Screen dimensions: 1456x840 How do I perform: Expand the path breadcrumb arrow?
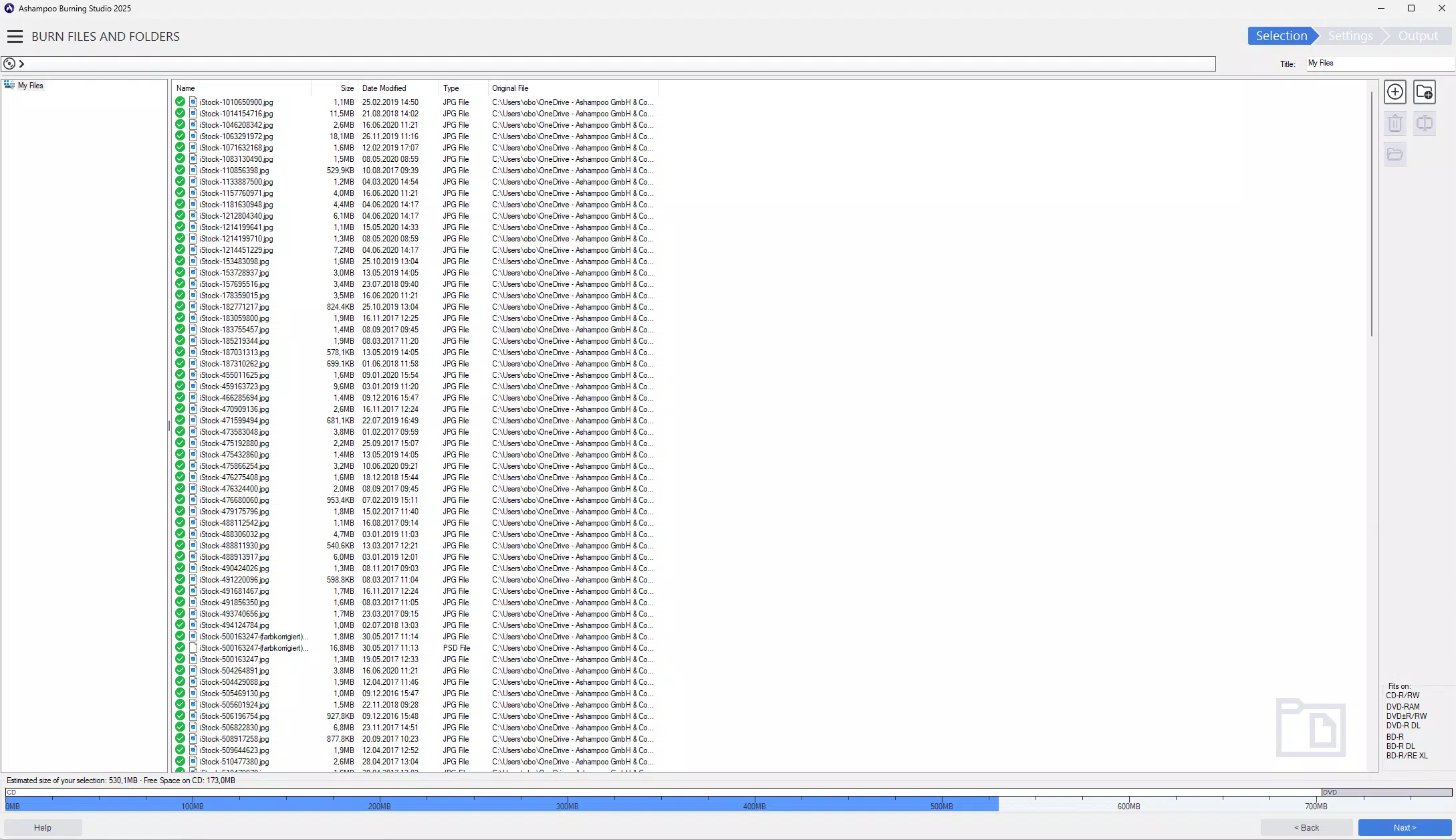(21, 64)
